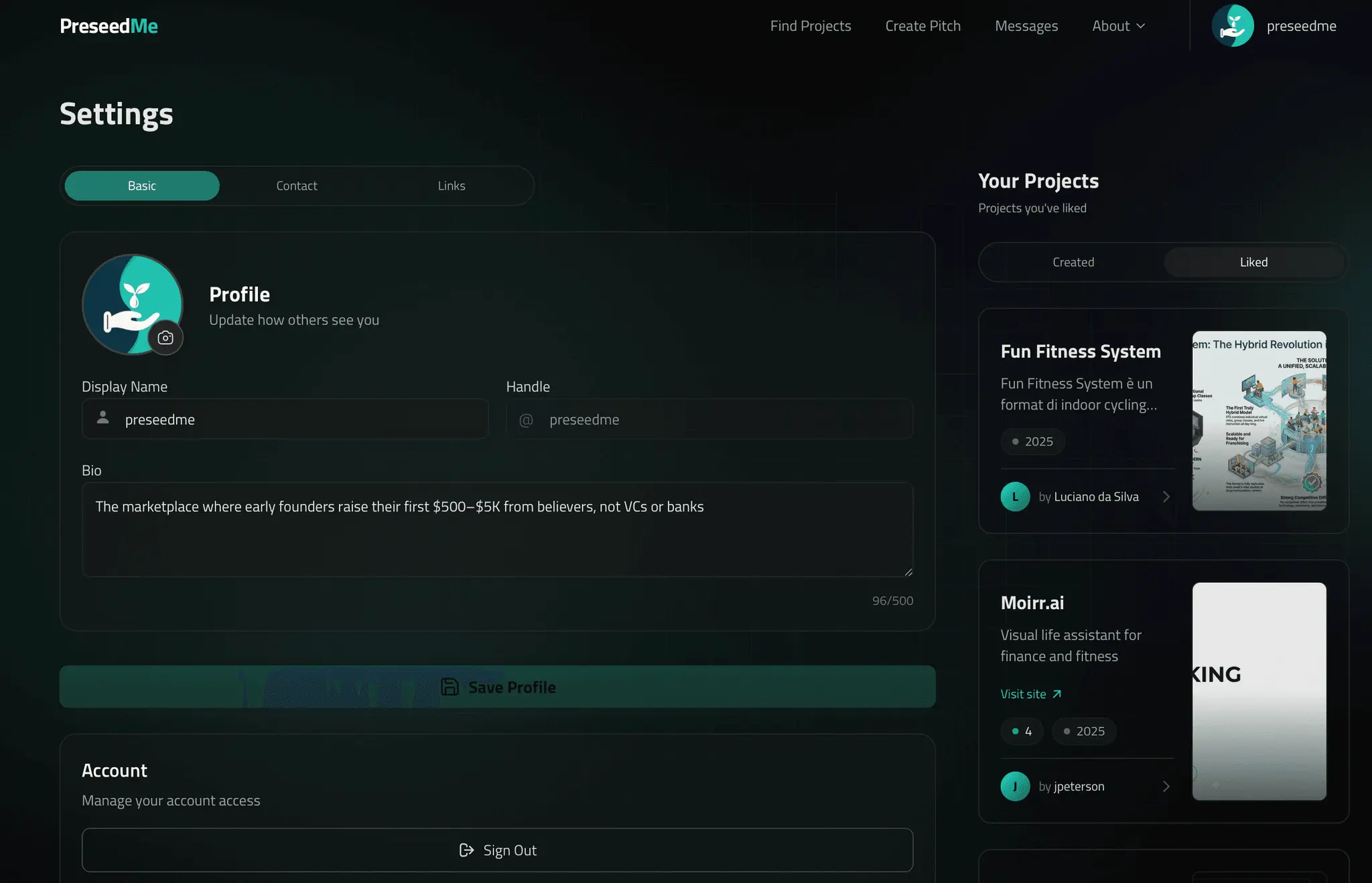This screenshot has height=883, width=1372.
Task: Open the Moirr.ai project title
Action: 1032,603
